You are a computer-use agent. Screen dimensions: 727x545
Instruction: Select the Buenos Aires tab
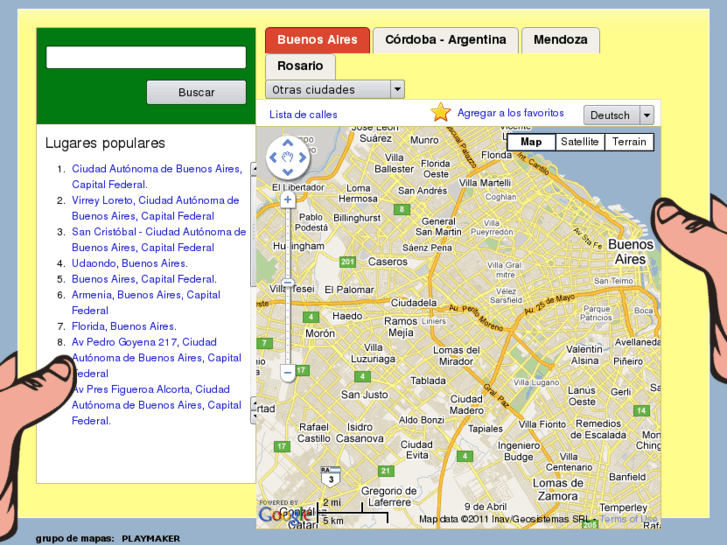[318, 40]
